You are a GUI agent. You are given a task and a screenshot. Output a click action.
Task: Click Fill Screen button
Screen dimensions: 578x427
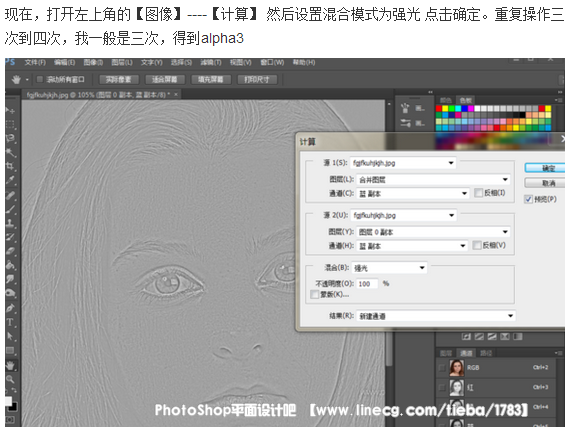210,79
